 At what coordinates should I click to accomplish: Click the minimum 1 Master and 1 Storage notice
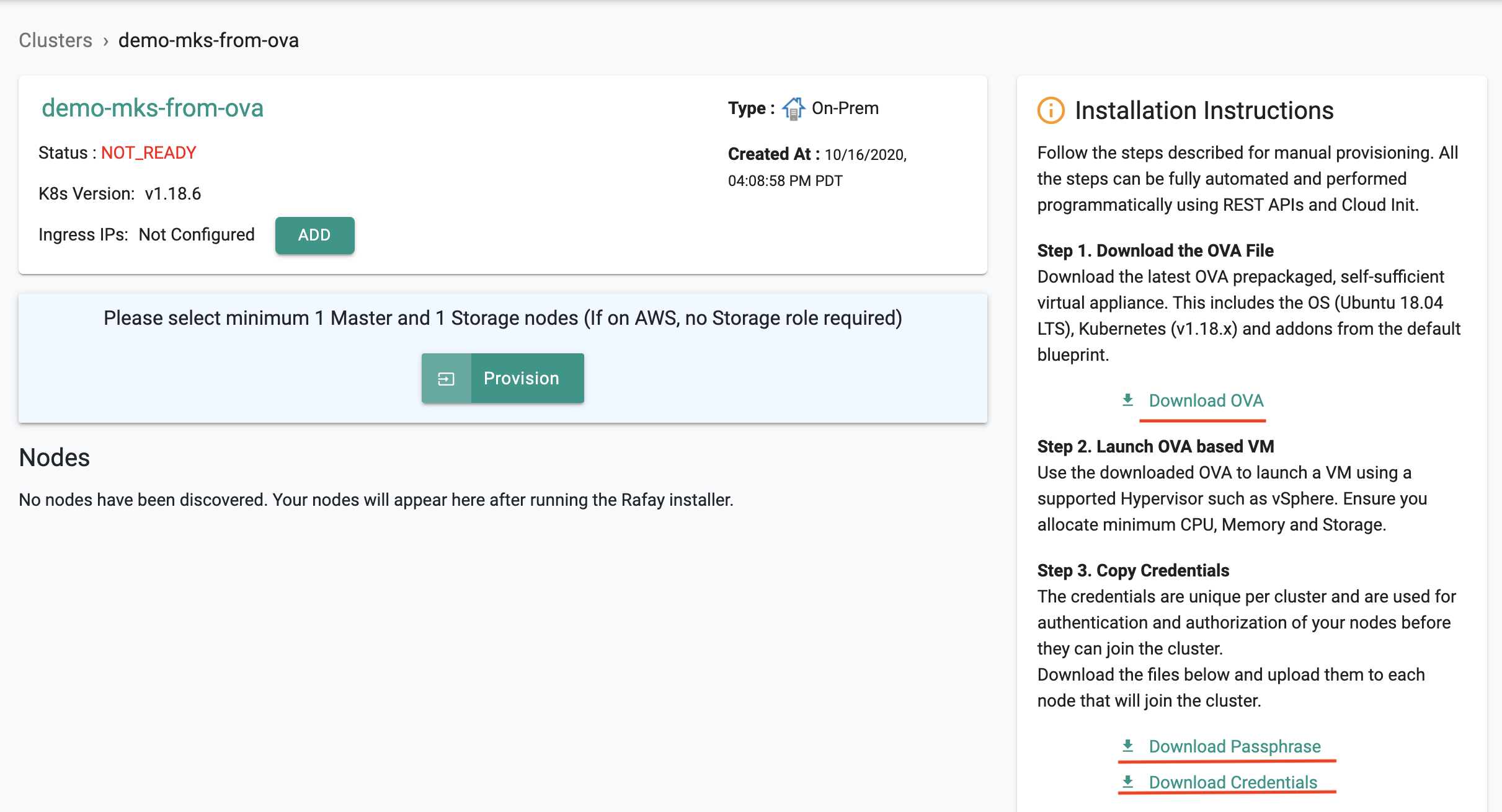(502, 318)
